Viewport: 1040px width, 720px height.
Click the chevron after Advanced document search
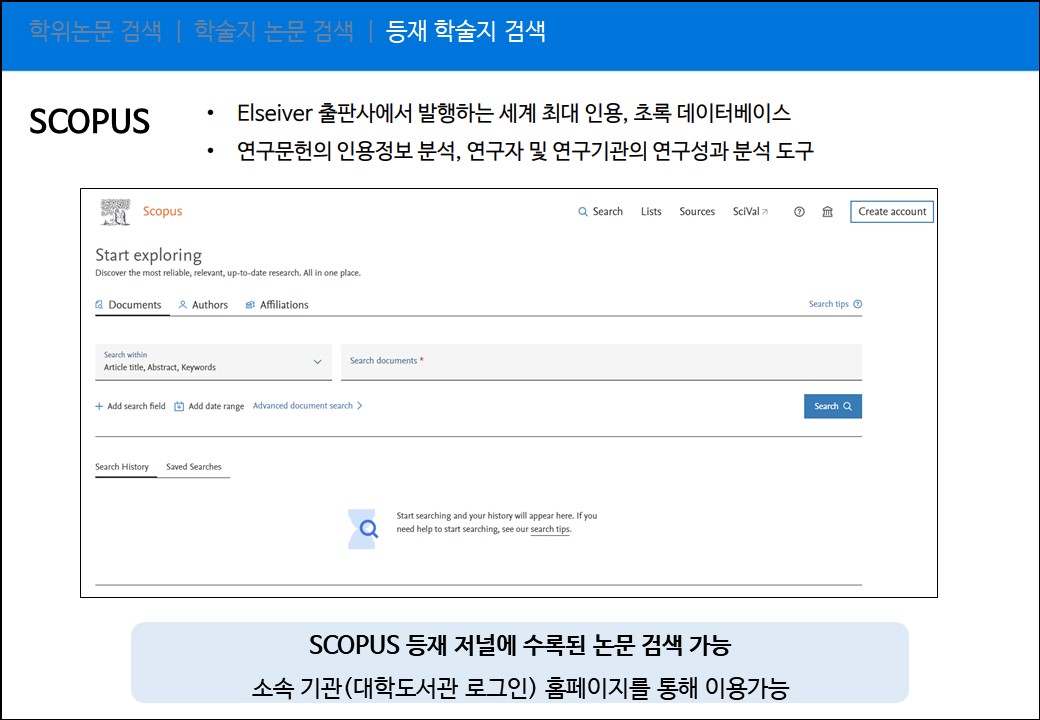359,406
